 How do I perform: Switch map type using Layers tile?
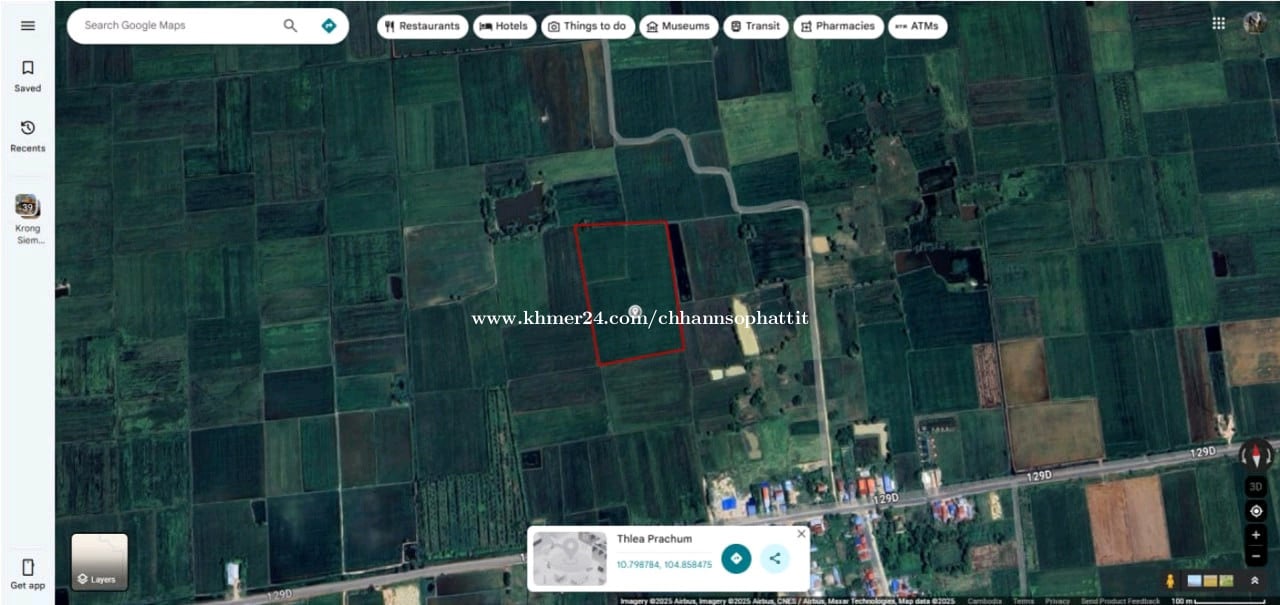(x=99, y=561)
